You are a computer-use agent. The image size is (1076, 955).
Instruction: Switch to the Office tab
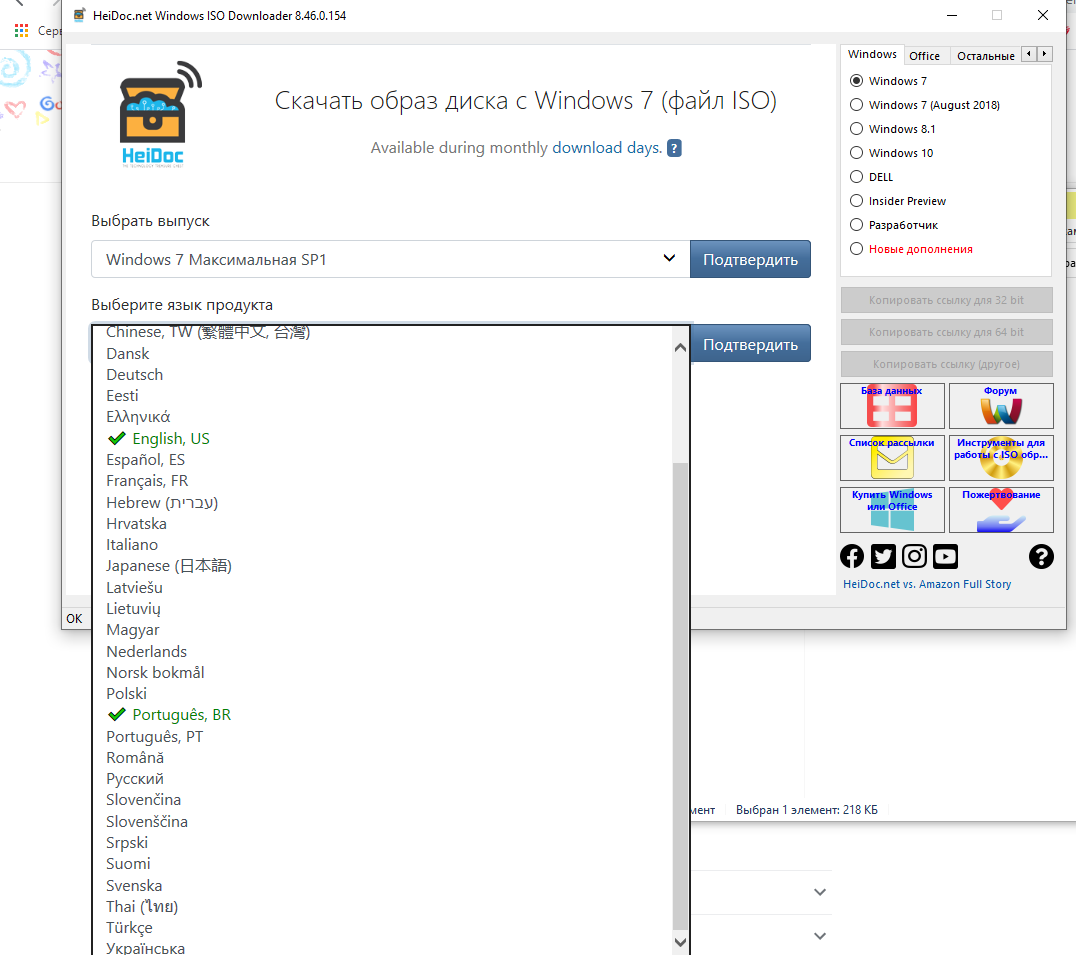924,56
